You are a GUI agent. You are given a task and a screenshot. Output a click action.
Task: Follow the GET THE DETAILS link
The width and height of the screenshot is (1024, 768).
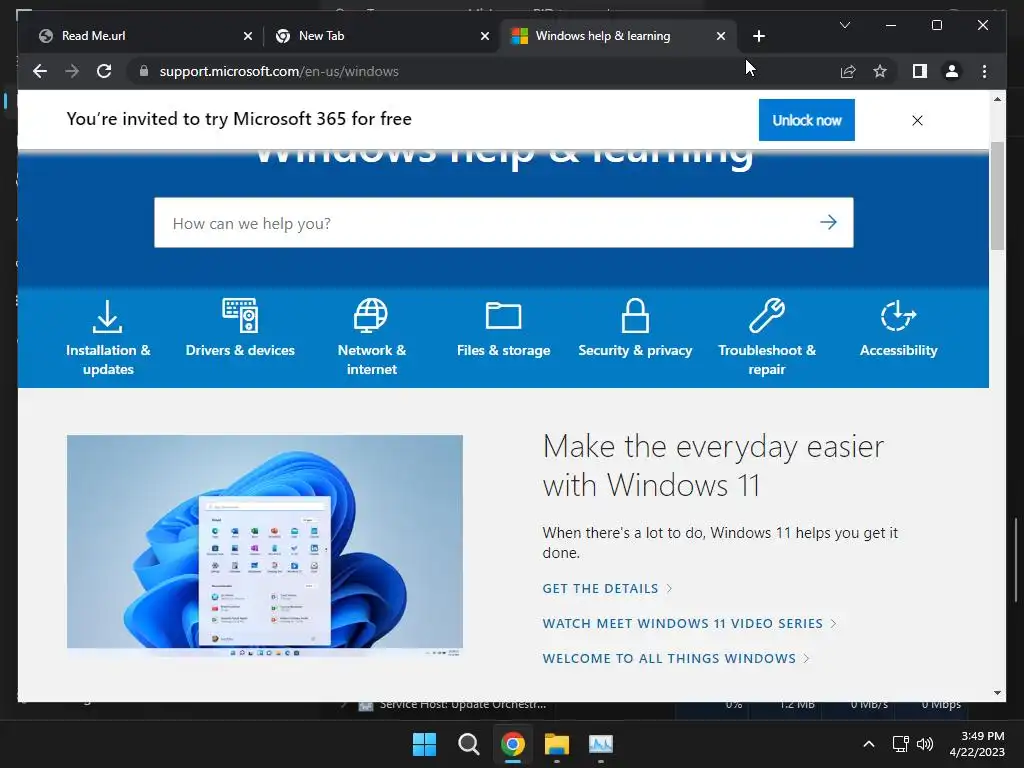tap(607, 588)
